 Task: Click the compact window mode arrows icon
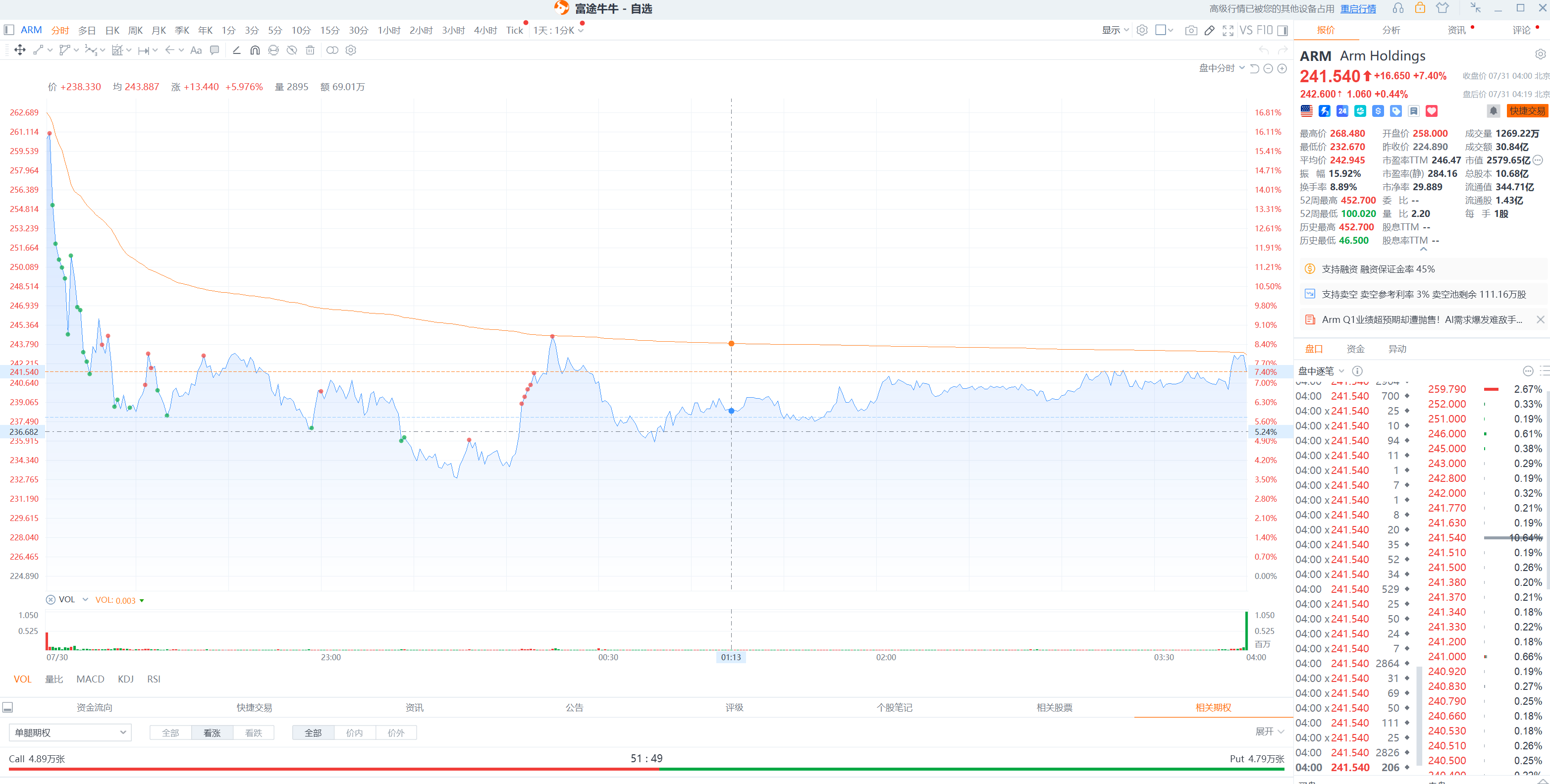coord(1475,8)
